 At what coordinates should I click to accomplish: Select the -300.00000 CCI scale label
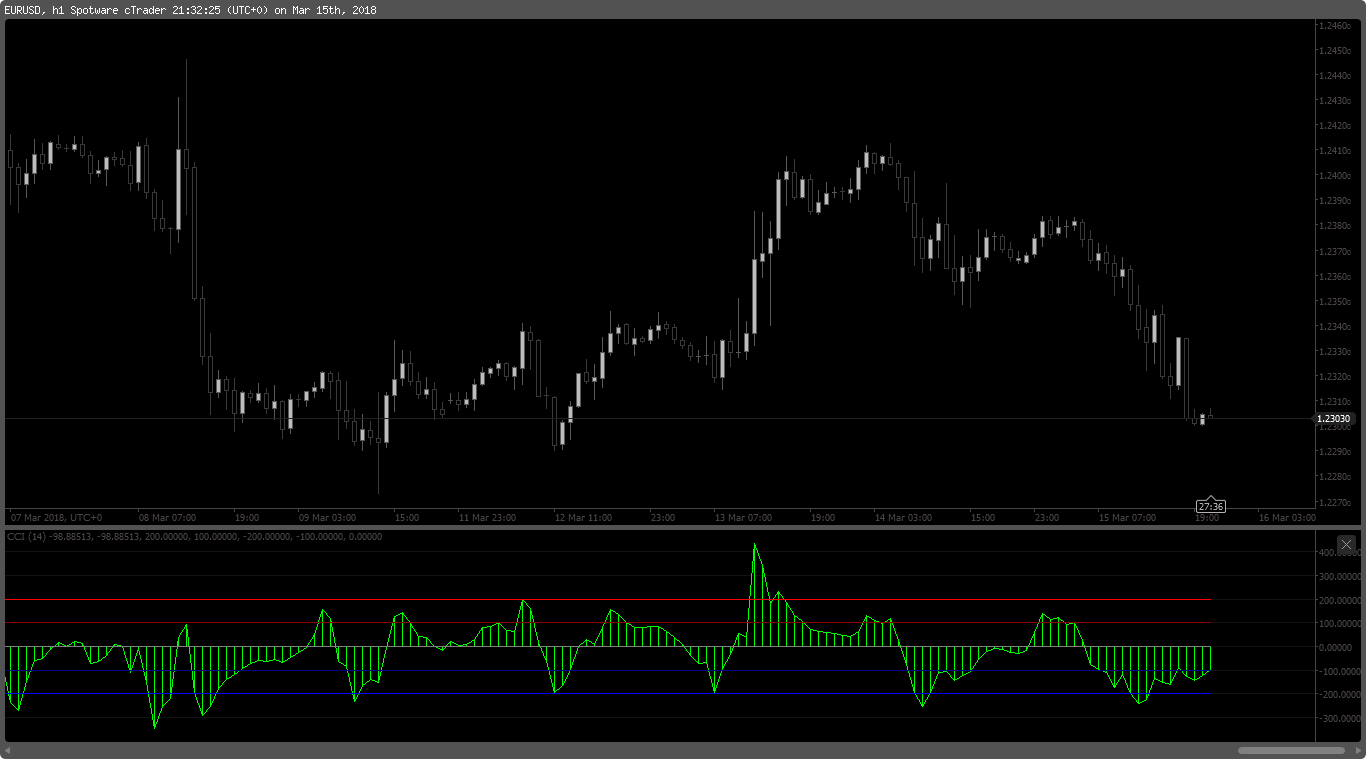[x=1340, y=719]
